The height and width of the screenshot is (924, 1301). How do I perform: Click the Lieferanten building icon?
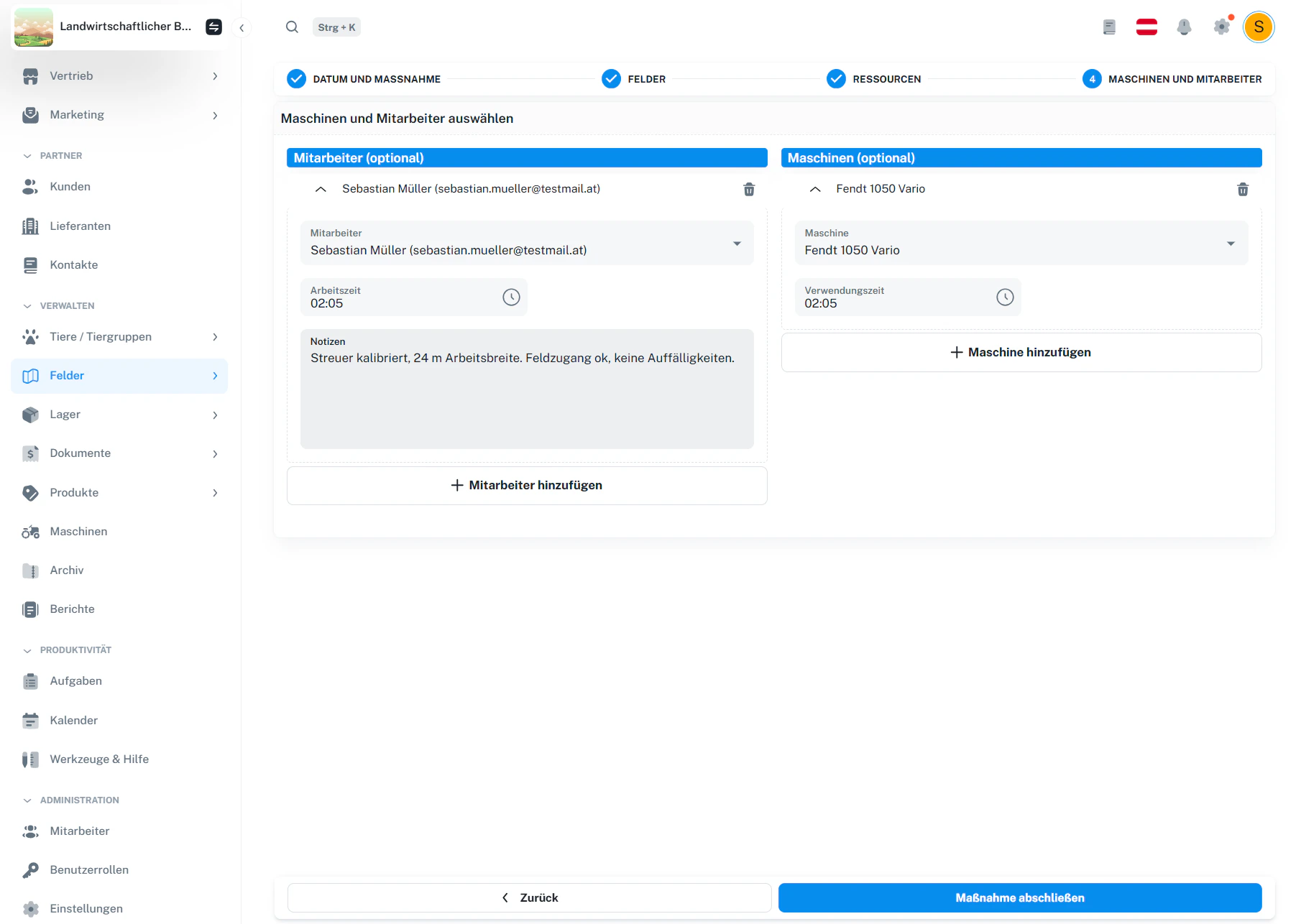(30, 226)
